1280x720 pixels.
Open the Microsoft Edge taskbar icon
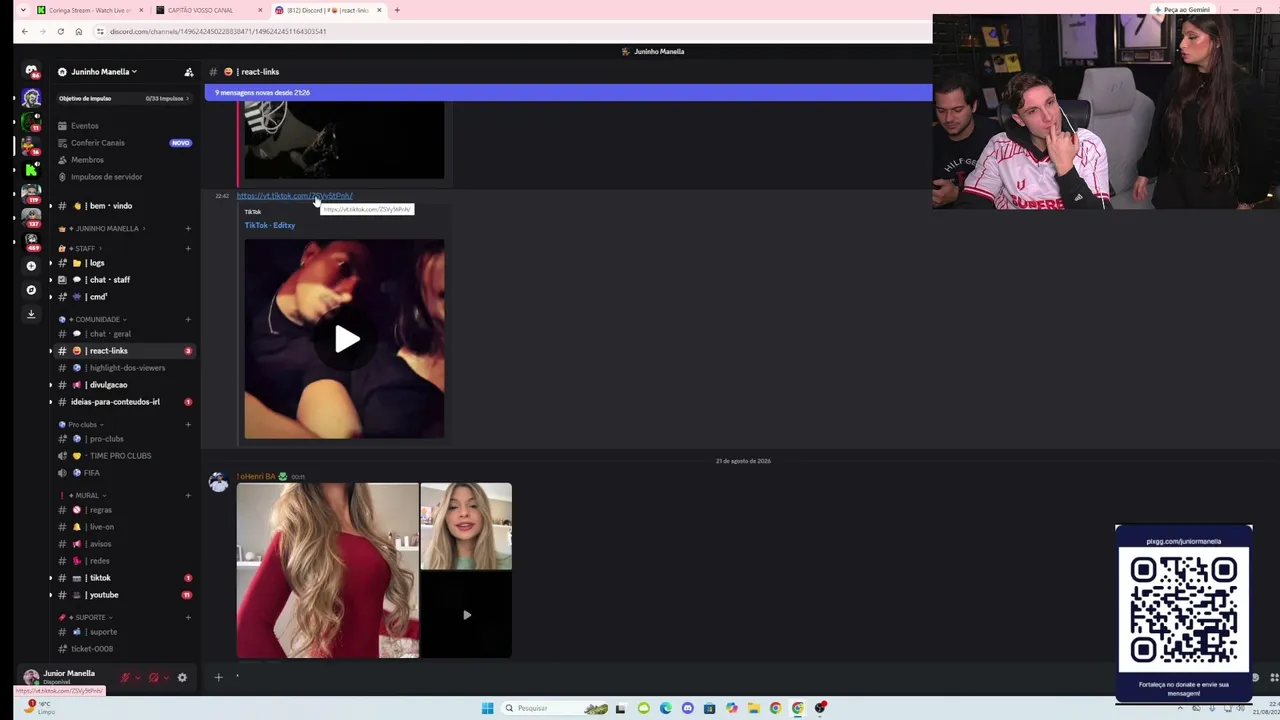pos(665,708)
